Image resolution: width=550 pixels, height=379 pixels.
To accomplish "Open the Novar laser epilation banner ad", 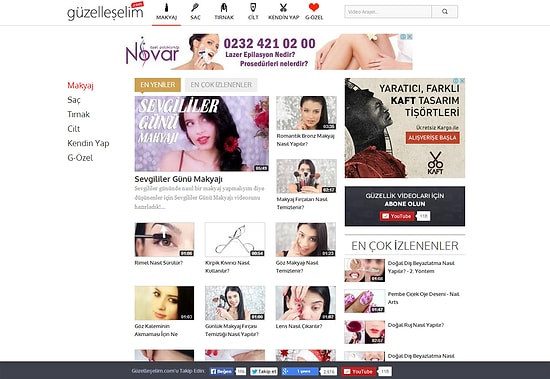I will tap(268, 52).
